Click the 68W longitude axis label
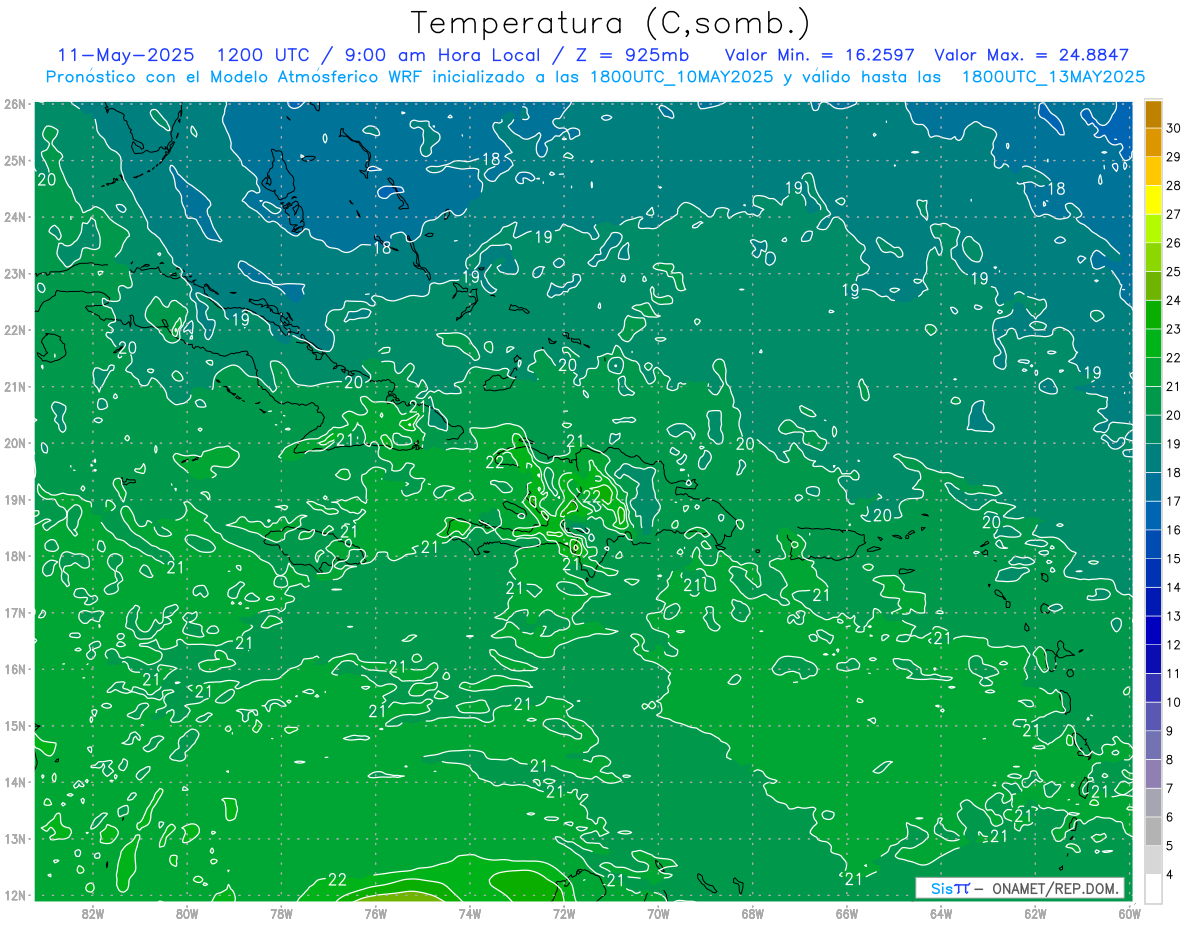Screen dimensions: 1200x927 click(752, 913)
